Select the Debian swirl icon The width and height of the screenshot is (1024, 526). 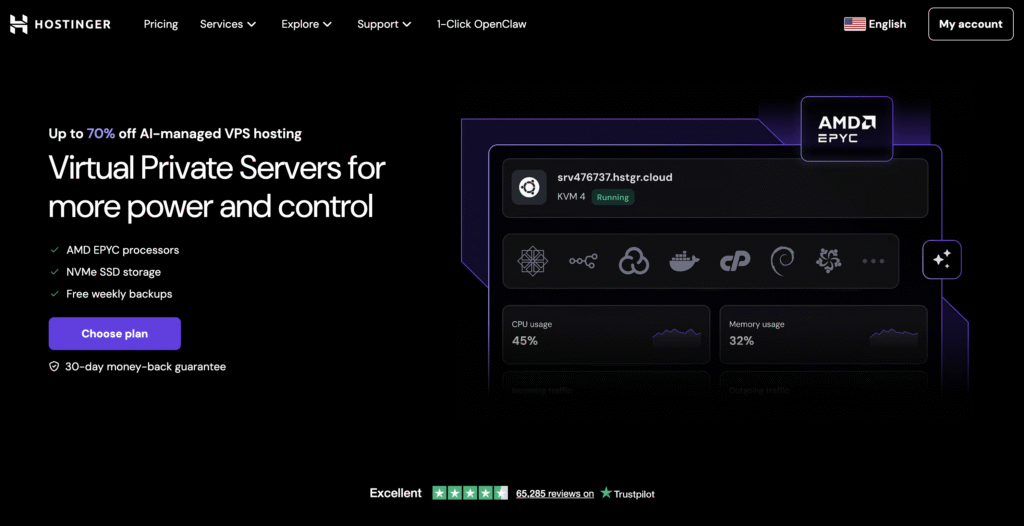click(782, 261)
